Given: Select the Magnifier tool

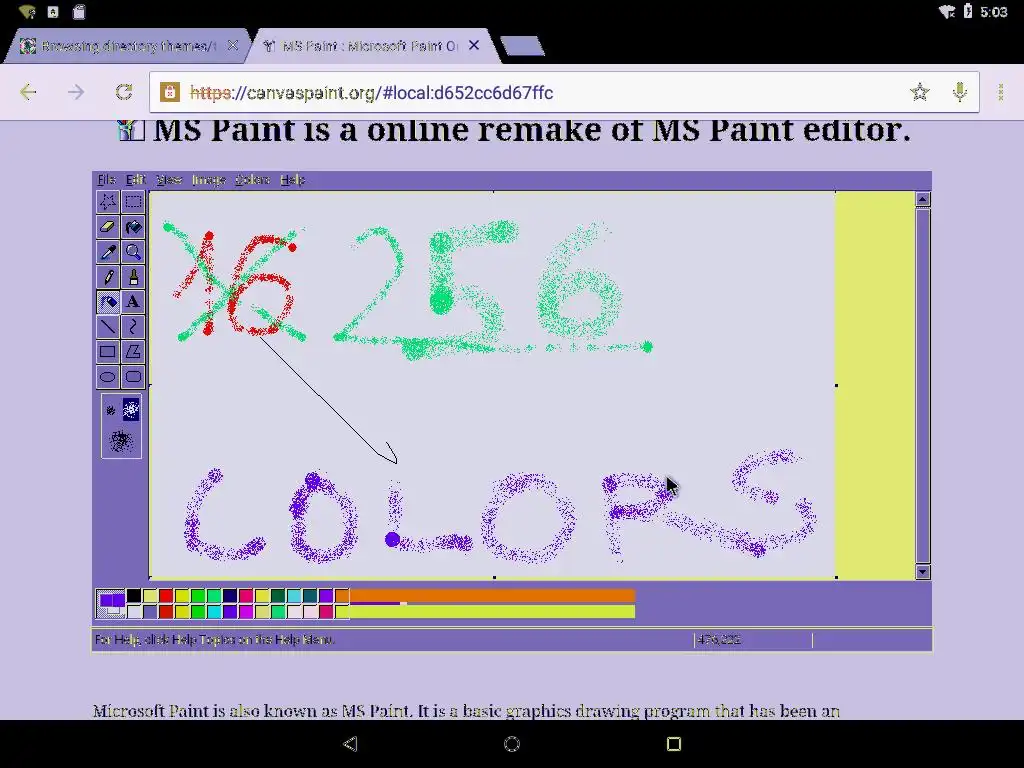Looking at the screenshot, I should coord(133,252).
